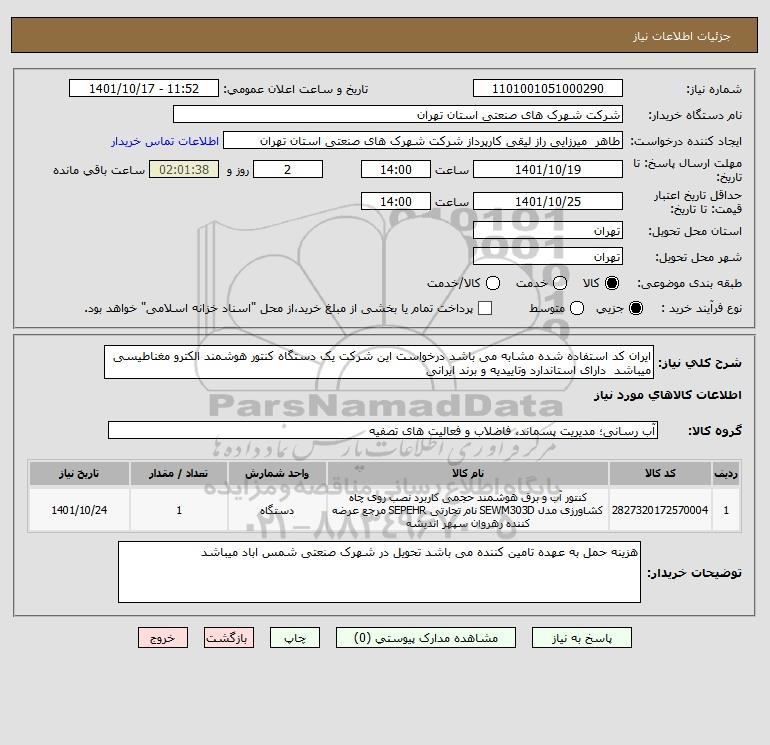This screenshot has height=745, width=770.
Task: Click the quantity cell showing 1
Action: tap(179, 510)
